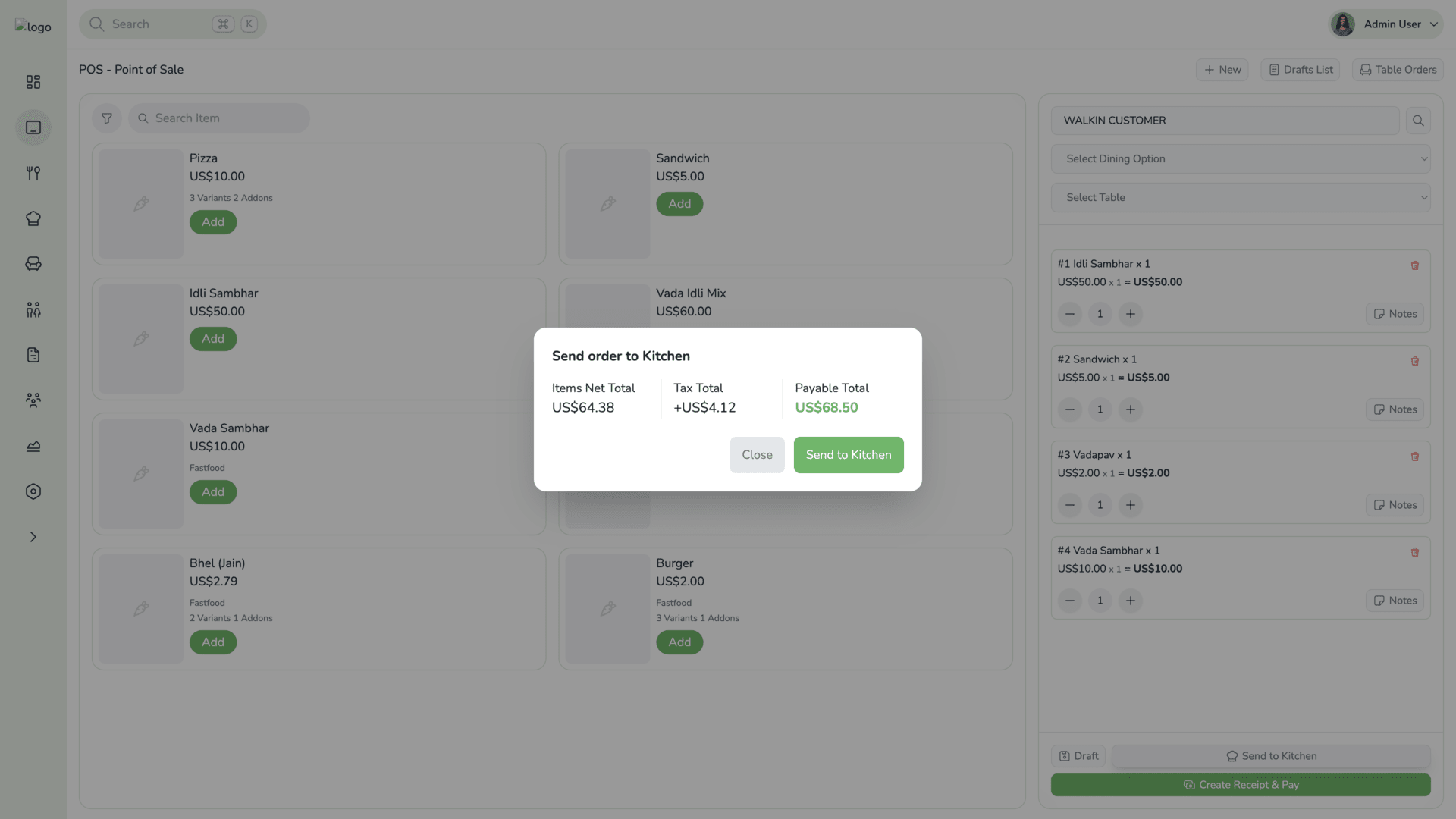Image resolution: width=1456 pixels, height=819 pixels.
Task: Open the Dashboard from the sidebar
Action: [33, 82]
